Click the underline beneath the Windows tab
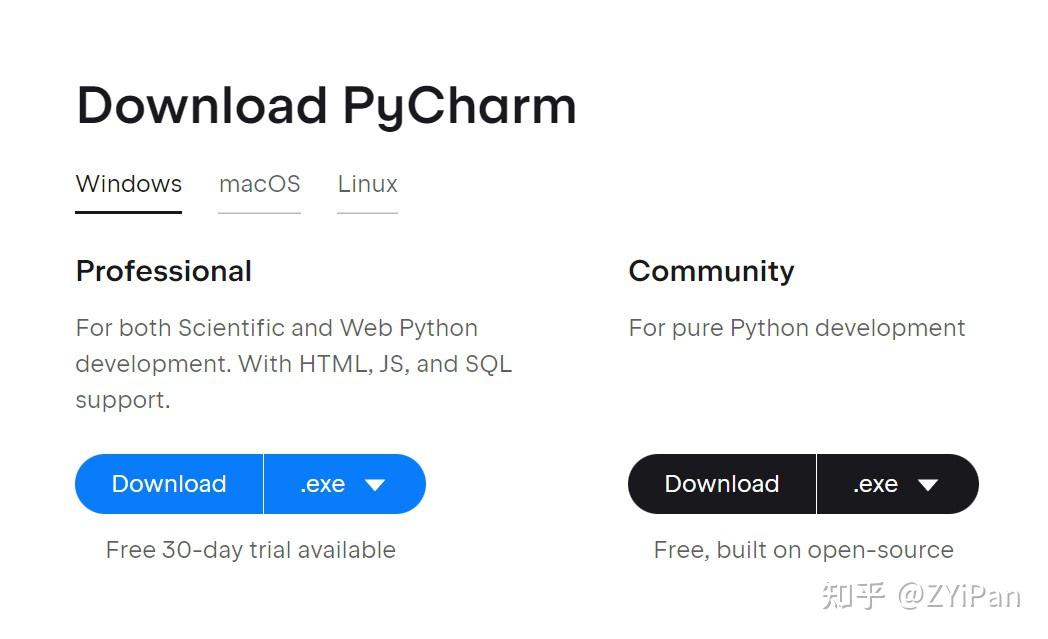1048x639 pixels. pyautogui.click(x=128, y=211)
